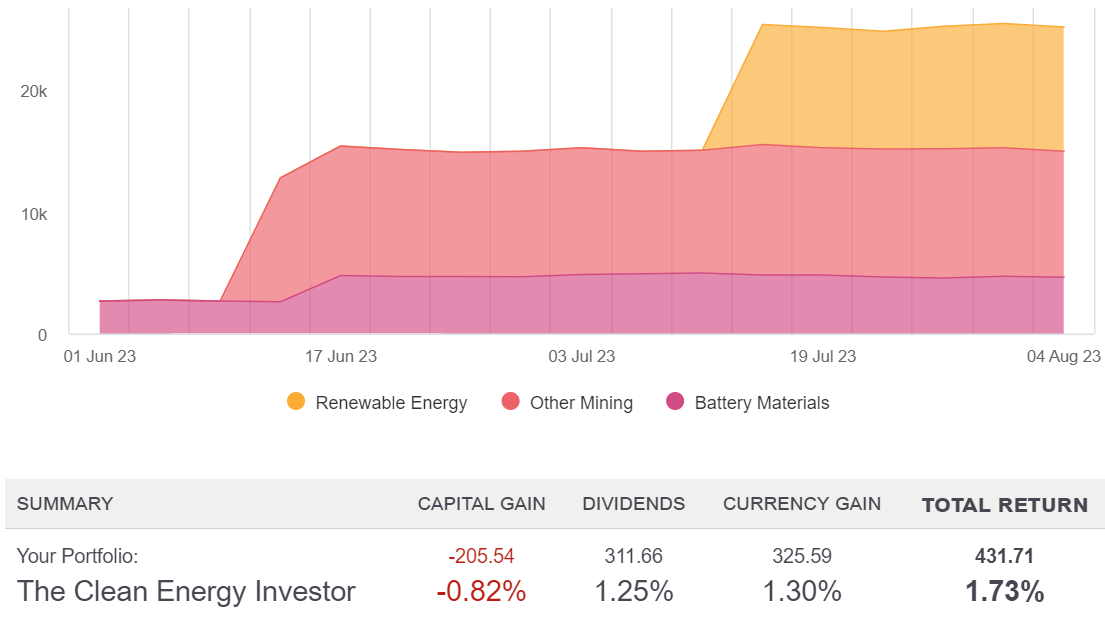Screen dimensions: 1105x618
Task: Click the 1.30% currency gain percentage
Action: tap(802, 591)
